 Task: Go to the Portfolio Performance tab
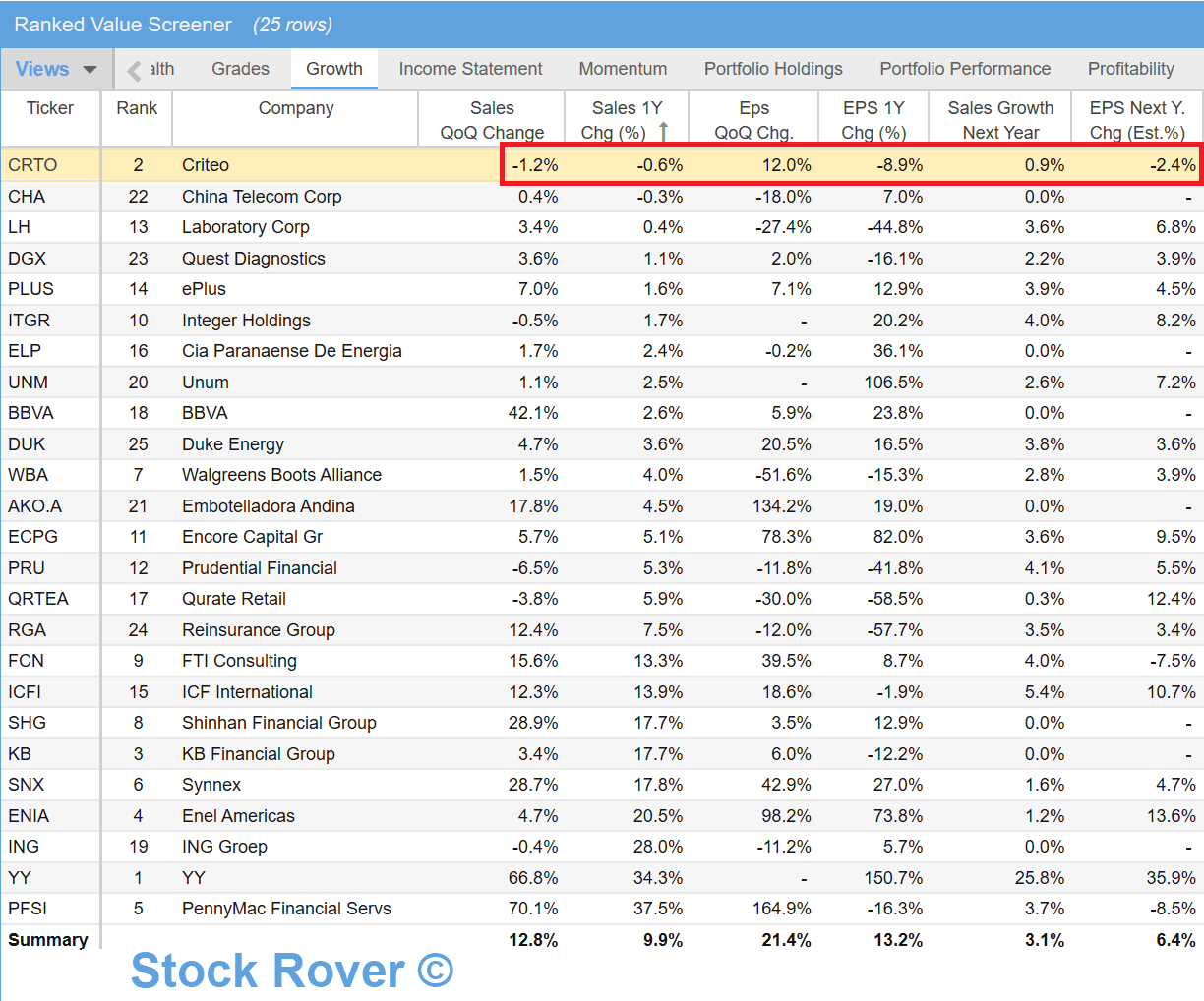[965, 69]
